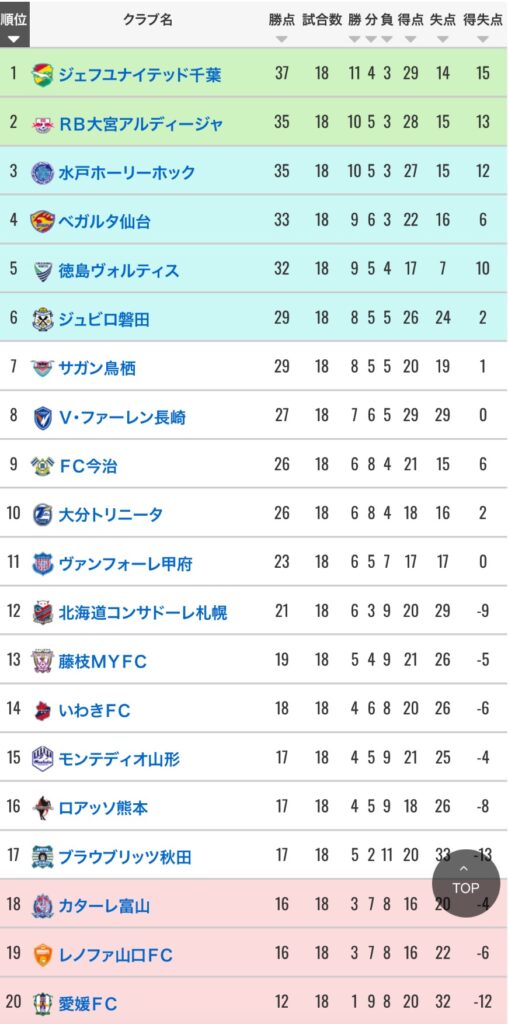Select the カターレ富山 table row
The height and width of the screenshot is (1024, 508).
(x=254, y=905)
